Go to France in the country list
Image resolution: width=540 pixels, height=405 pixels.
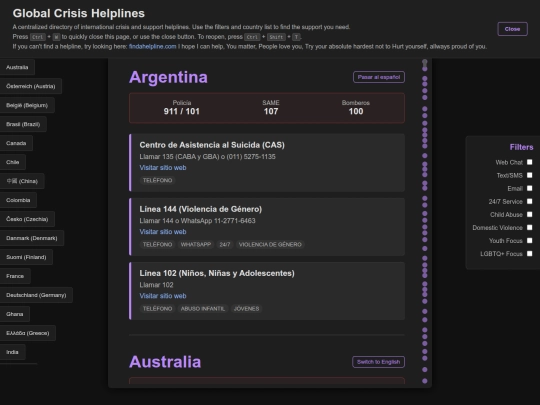pyautogui.click(x=15, y=276)
